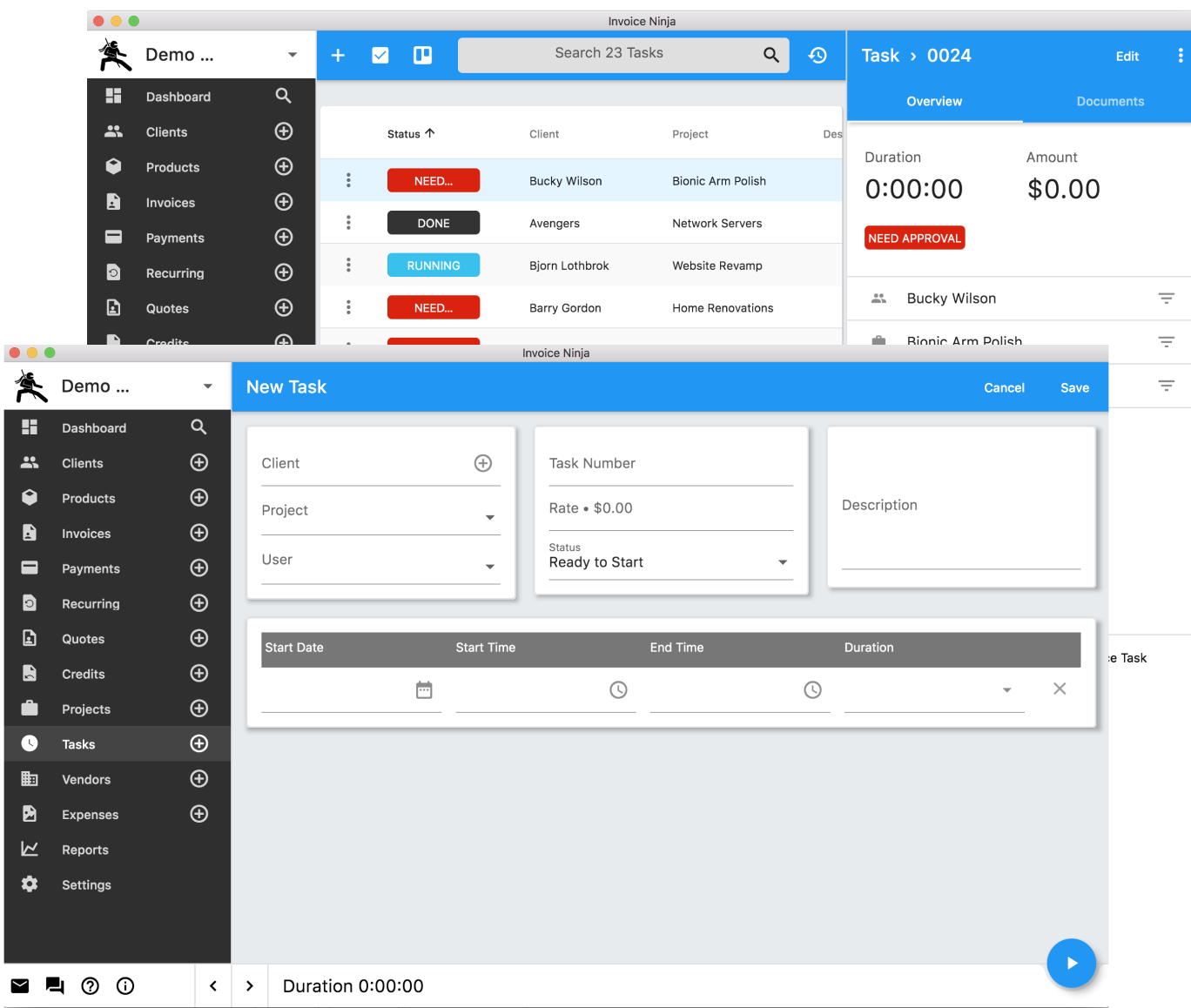
Task: Click plus icon next to Vendors in front window
Action: (x=199, y=778)
